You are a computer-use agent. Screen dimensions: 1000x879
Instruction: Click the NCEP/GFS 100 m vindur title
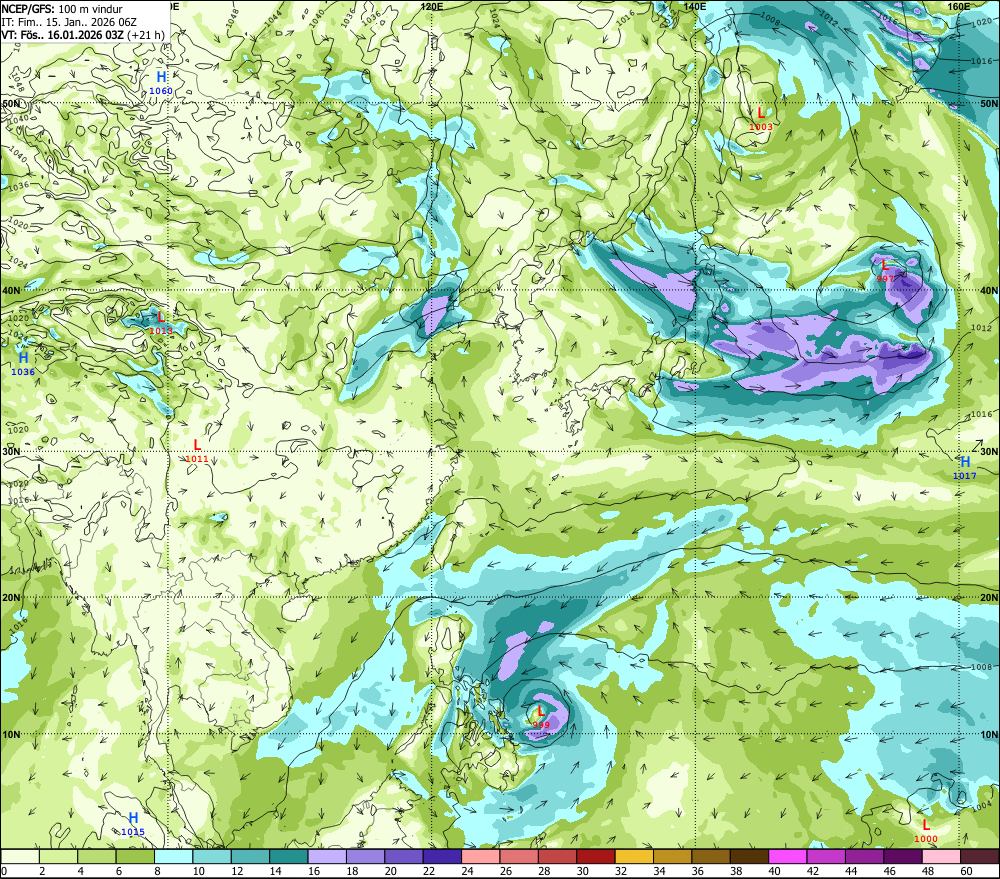[x=62, y=9]
